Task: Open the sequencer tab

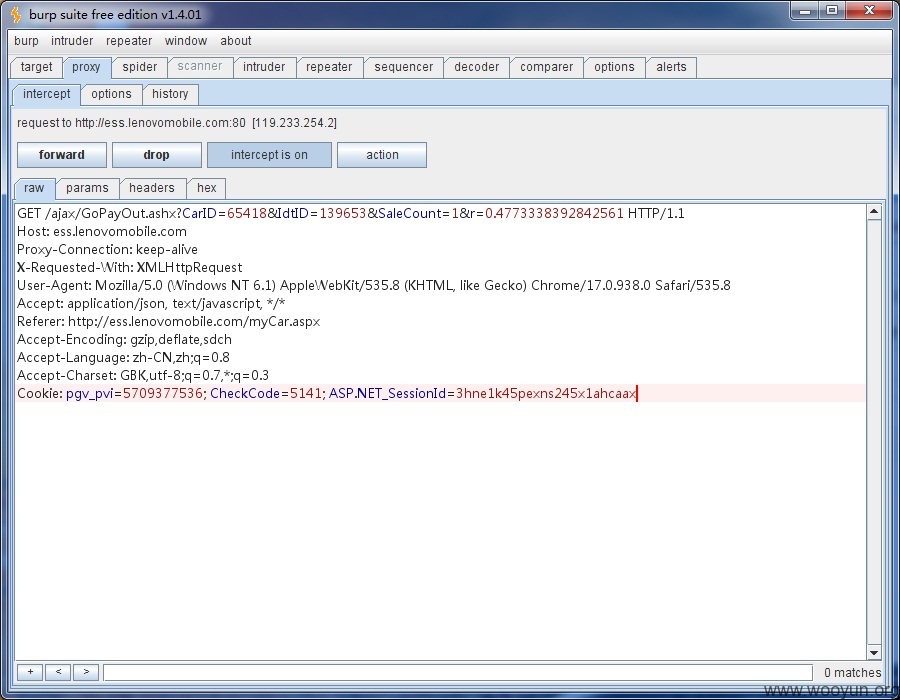Action: (404, 67)
